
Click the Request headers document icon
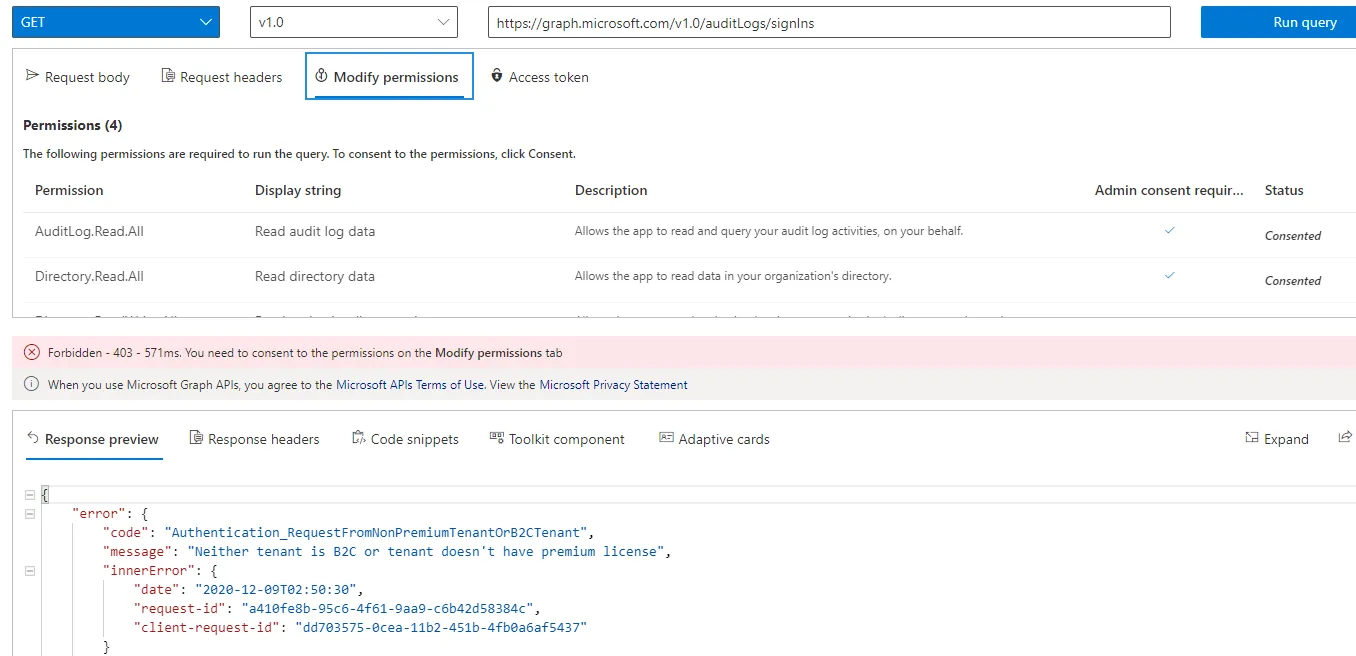(x=168, y=76)
